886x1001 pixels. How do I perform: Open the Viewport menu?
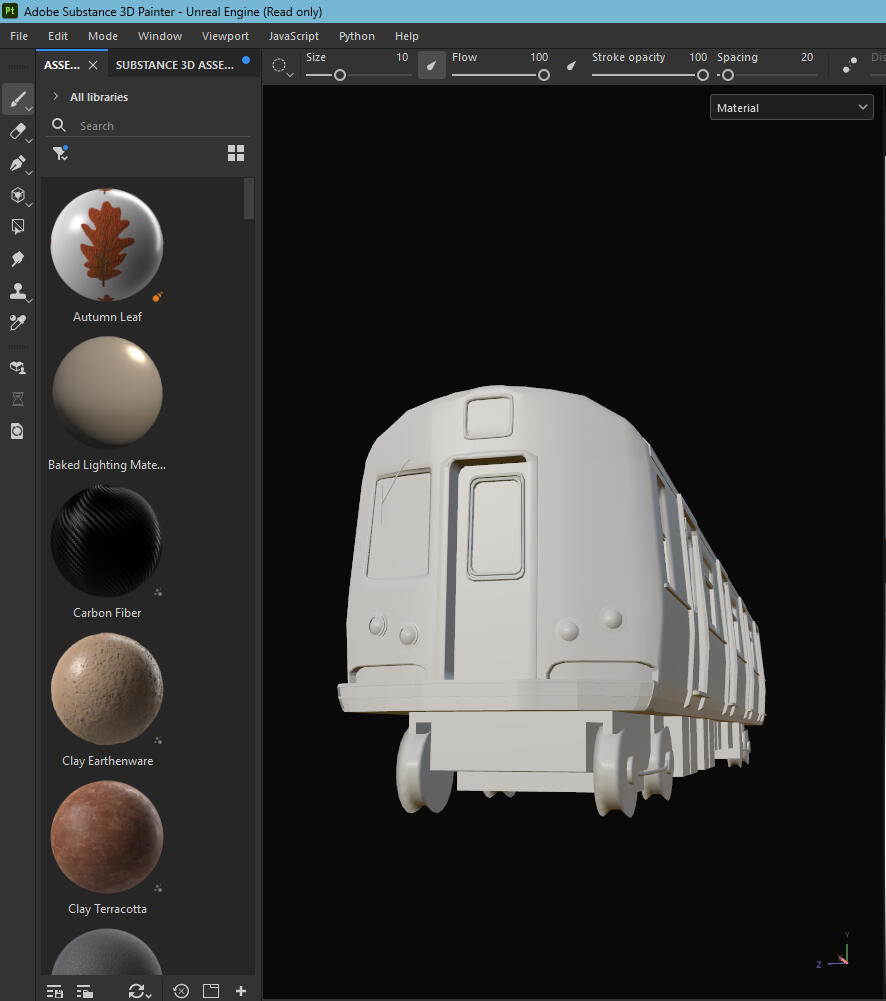(x=225, y=36)
